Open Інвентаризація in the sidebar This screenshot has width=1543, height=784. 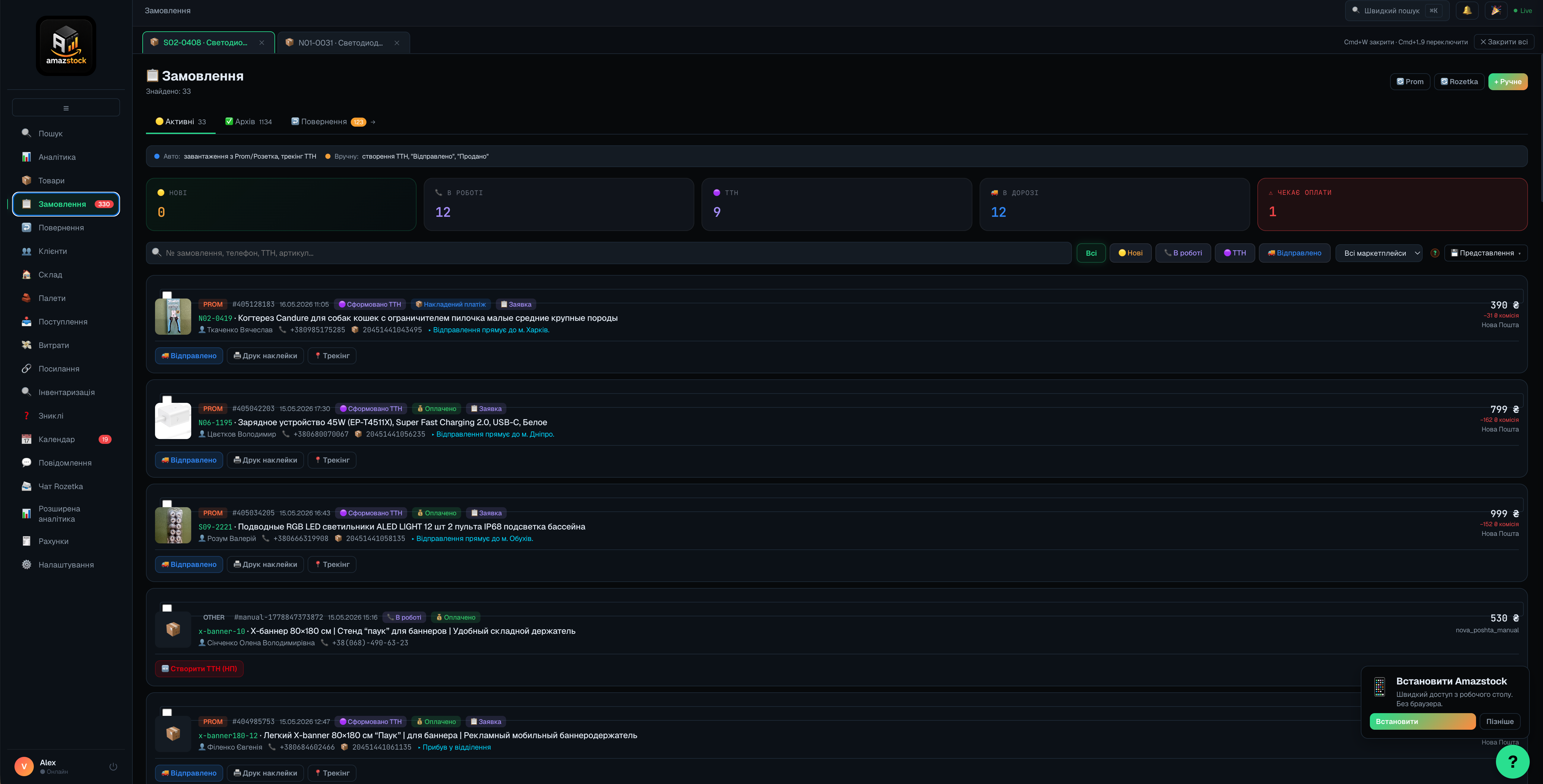point(66,392)
